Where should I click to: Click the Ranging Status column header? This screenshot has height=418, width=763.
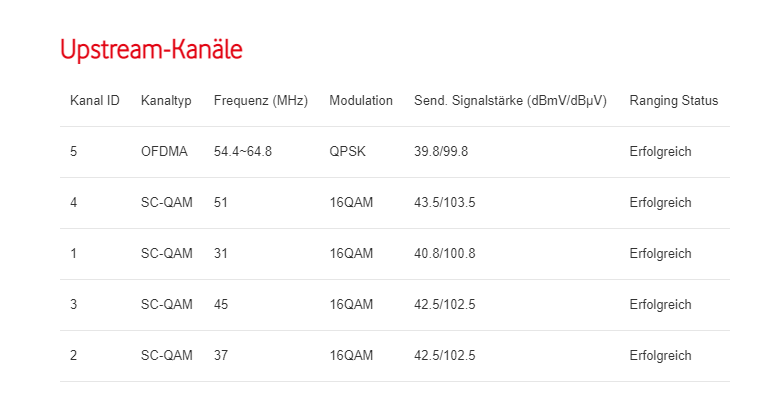point(673,101)
